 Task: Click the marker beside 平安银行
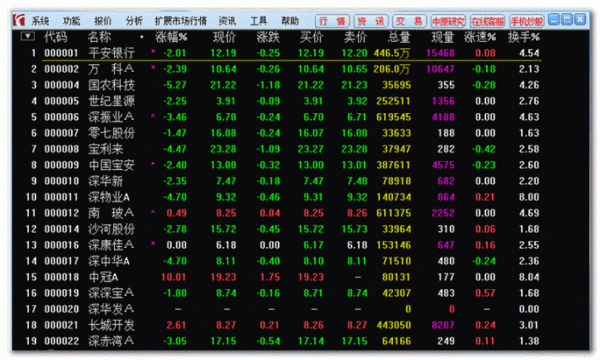click(153, 50)
